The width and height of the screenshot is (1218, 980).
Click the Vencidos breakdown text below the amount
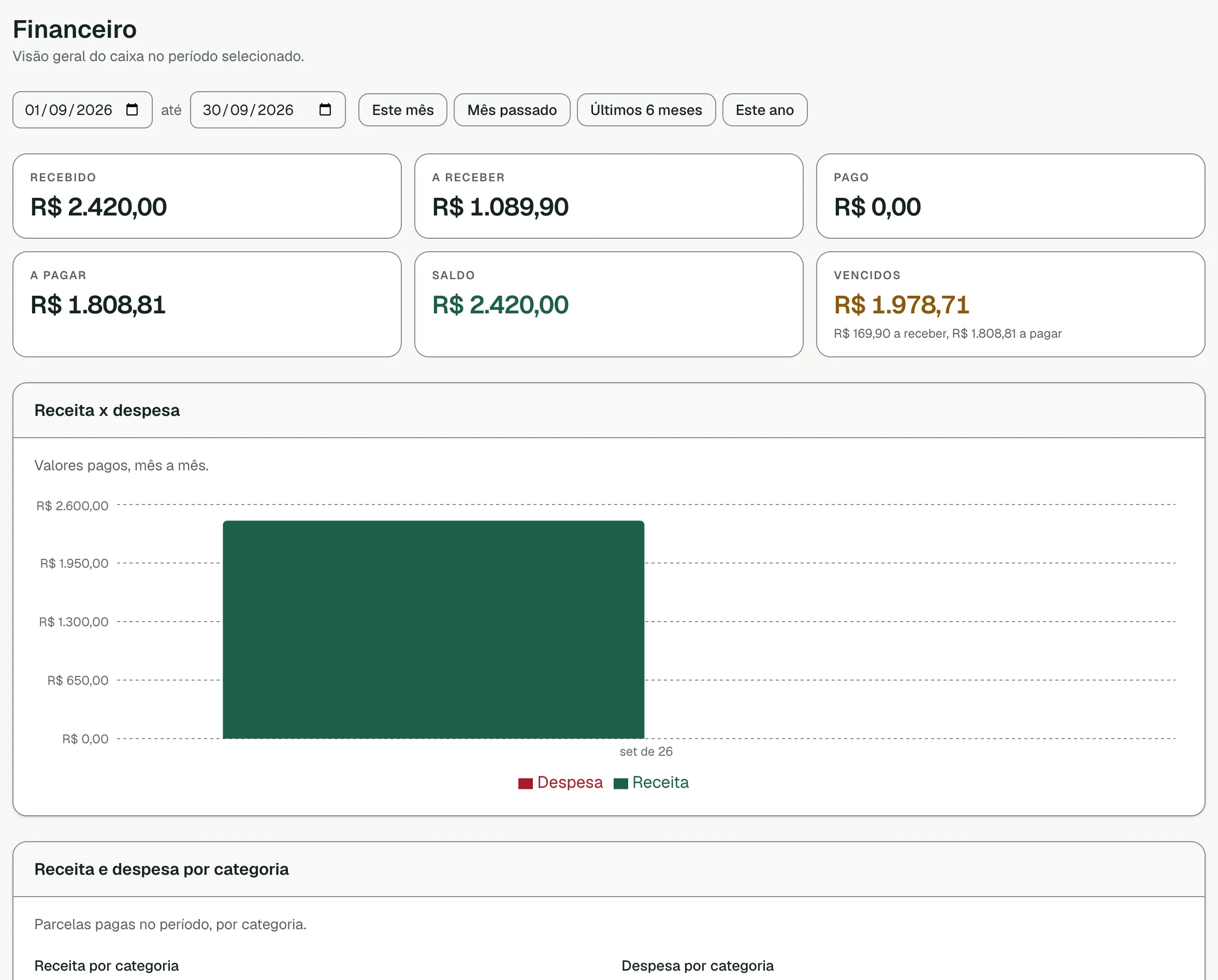coord(948,334)
